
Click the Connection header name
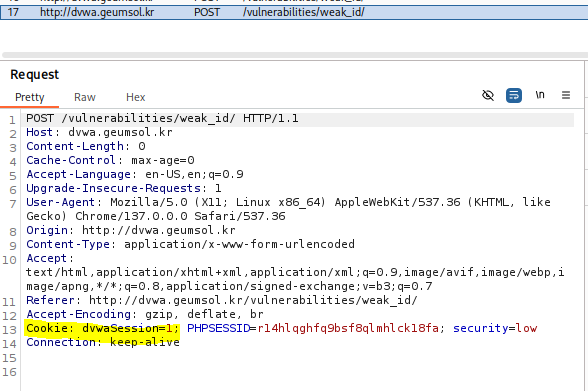(61, 342)
